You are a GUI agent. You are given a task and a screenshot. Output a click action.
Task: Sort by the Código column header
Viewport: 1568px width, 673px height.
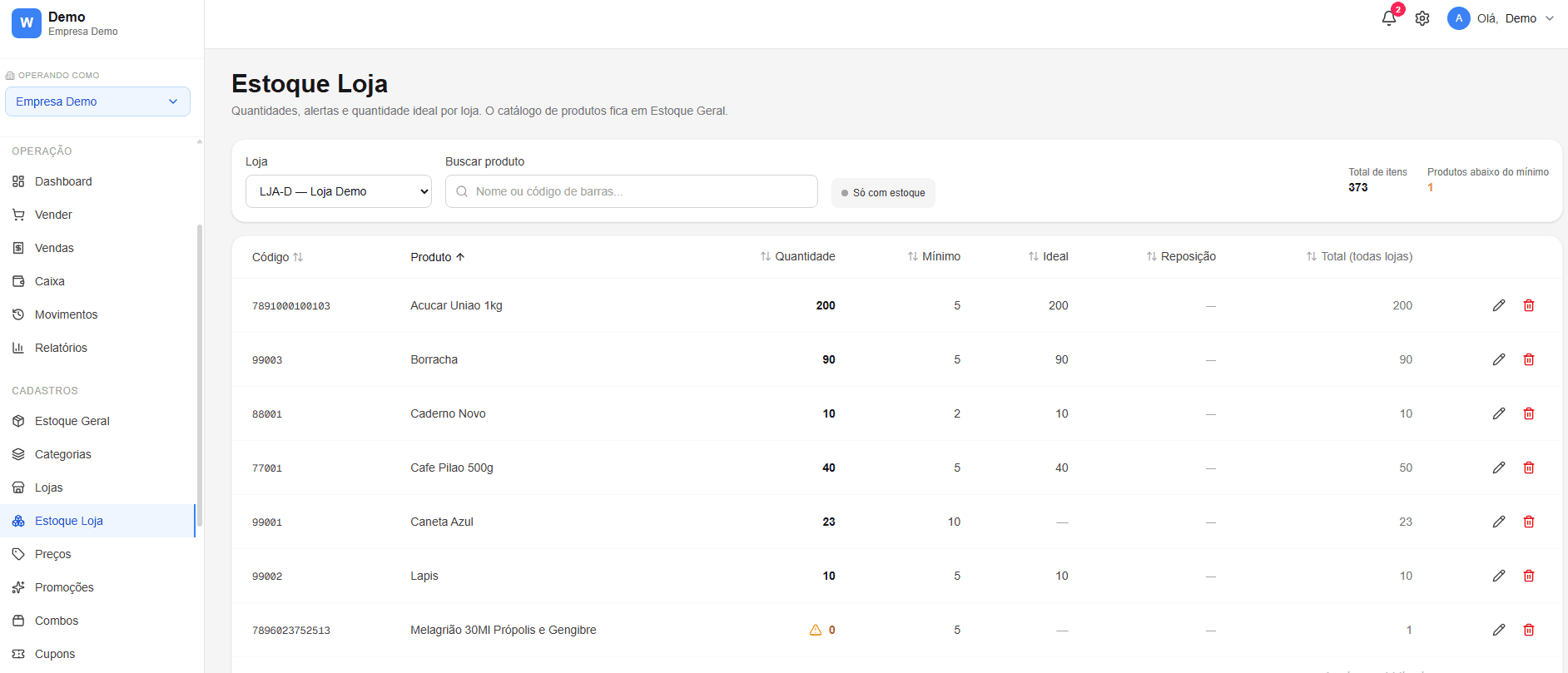coord(277,257)
